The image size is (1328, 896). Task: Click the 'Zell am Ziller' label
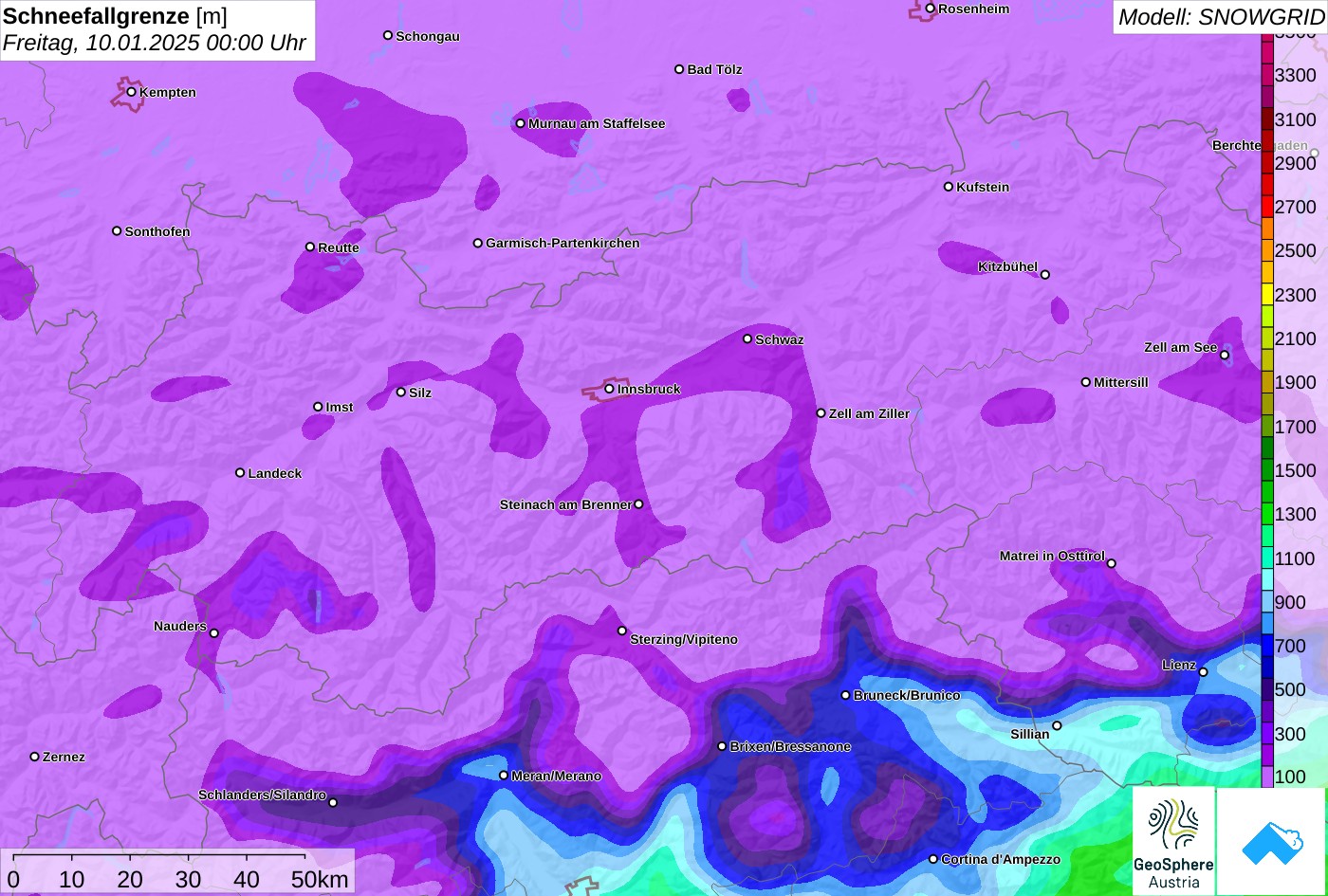click(869, 414)
